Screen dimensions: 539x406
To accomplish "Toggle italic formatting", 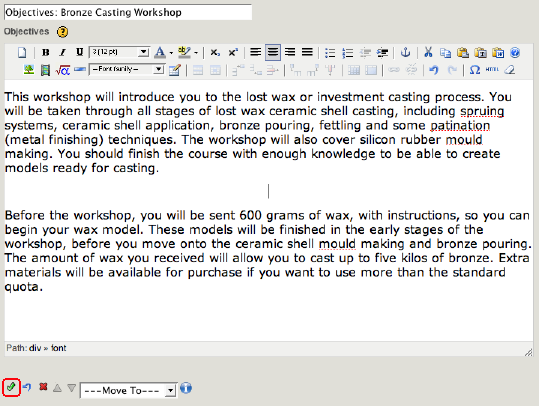I will [x=62, y=53].
